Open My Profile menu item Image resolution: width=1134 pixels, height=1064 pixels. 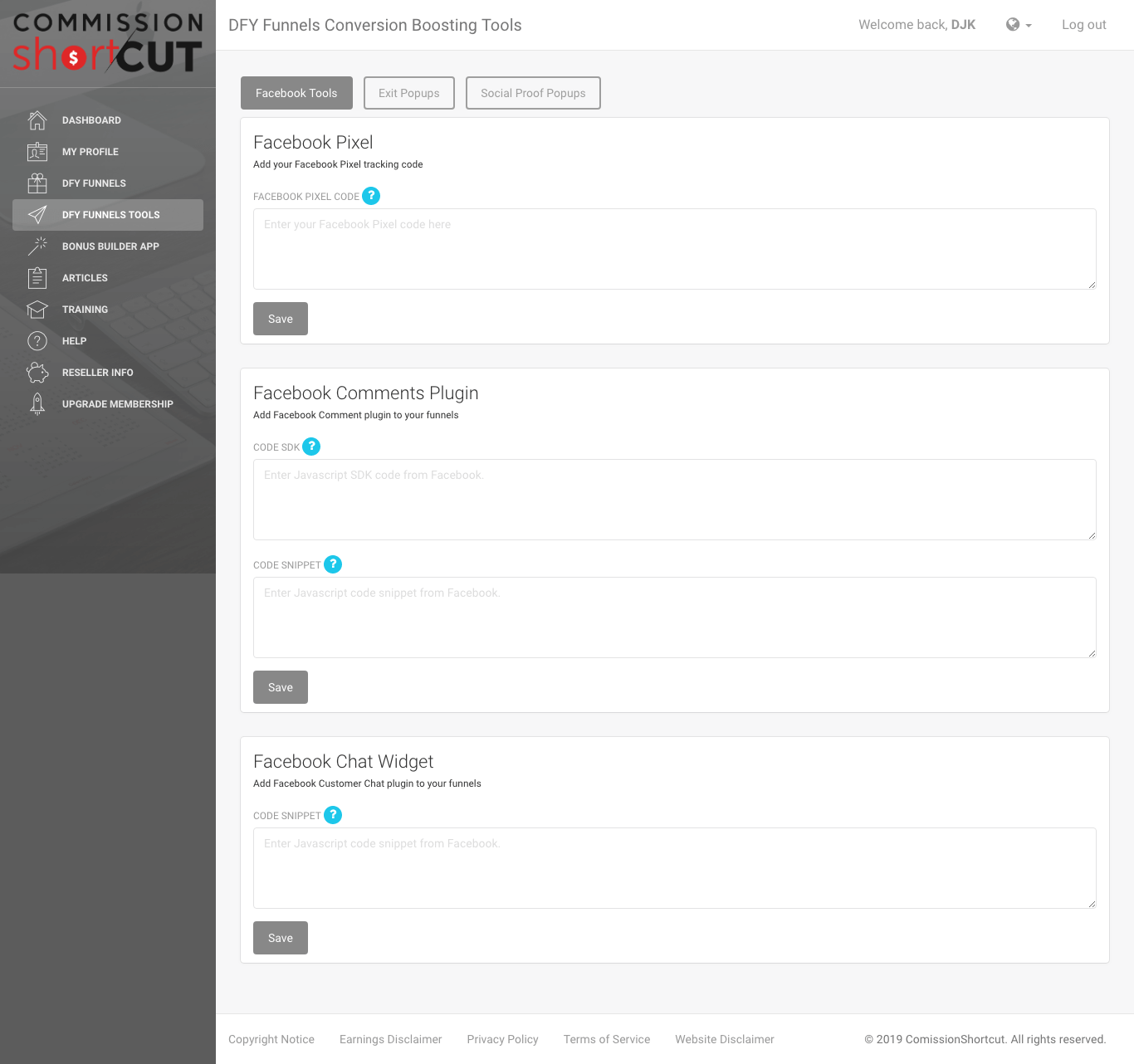tap(108, 152)
